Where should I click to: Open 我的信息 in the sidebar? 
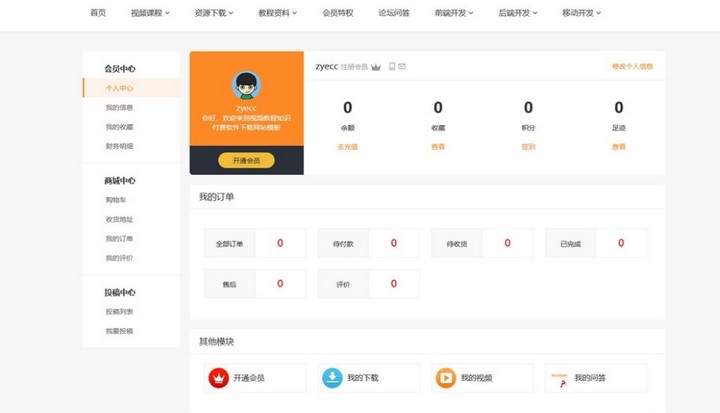click(x=119, y=107)
